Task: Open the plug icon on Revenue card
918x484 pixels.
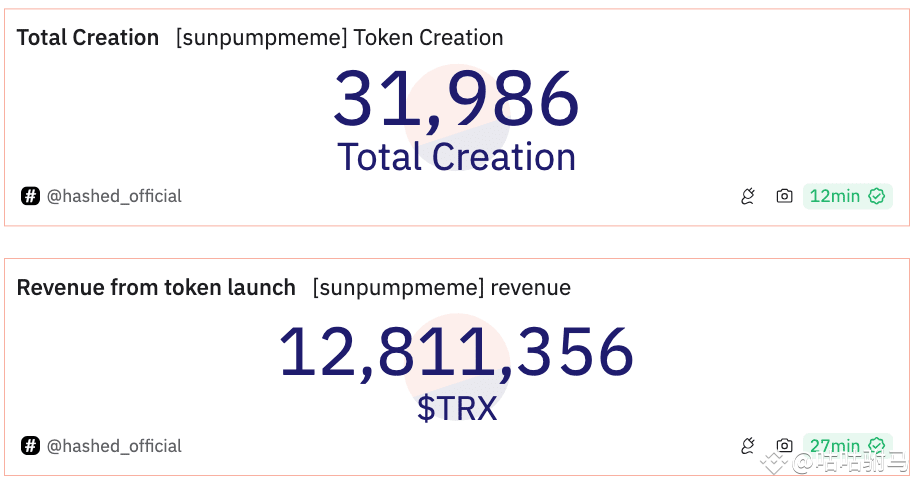Action: click(748, 446)
